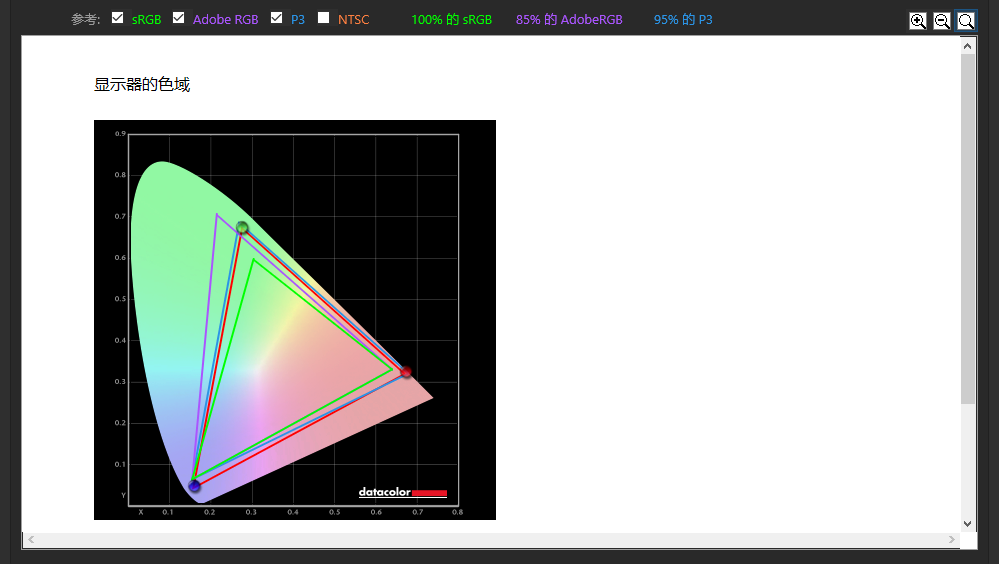
Task: Click the zoom in magnifier icon
Action: point(917,21)
